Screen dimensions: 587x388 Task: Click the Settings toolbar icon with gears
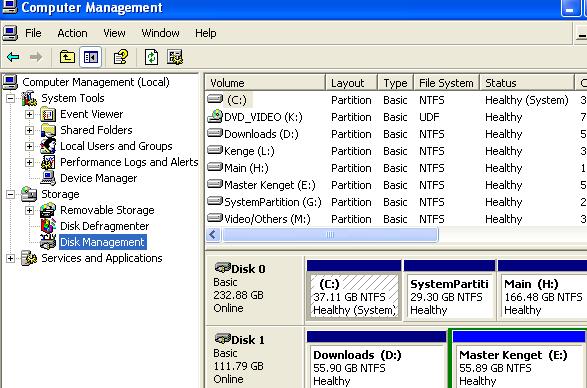175,57
